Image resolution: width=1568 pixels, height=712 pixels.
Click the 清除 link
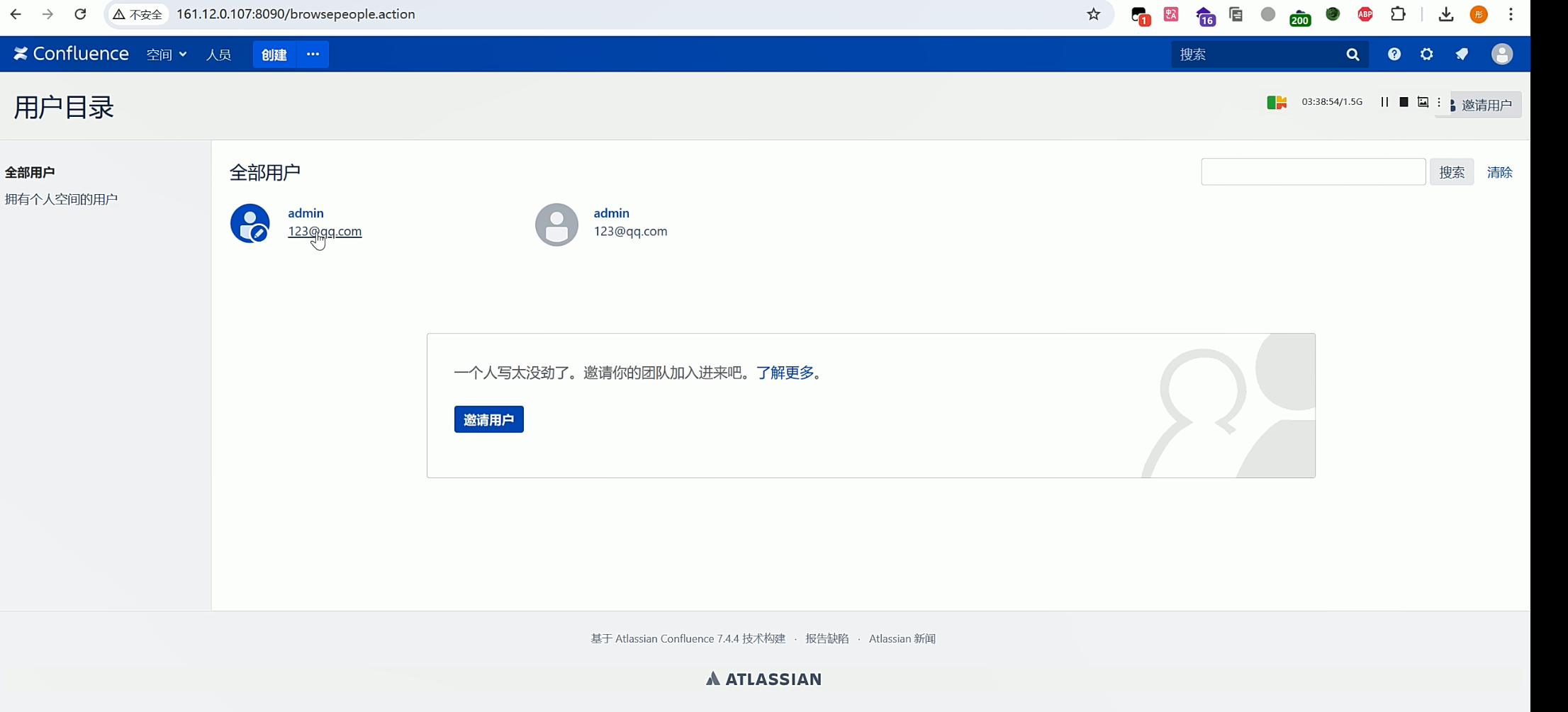[x=1499, y=172]
